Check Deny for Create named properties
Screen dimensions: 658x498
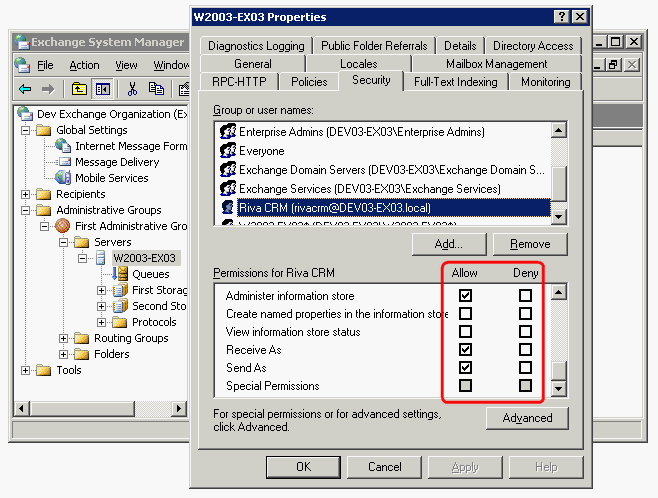pos(525,313)
